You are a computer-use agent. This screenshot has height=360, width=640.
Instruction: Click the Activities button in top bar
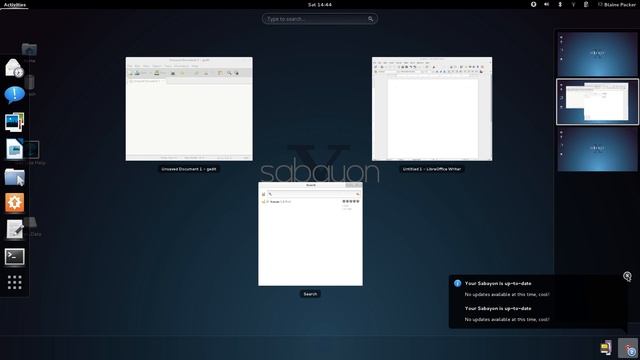(x=15, y=4)
